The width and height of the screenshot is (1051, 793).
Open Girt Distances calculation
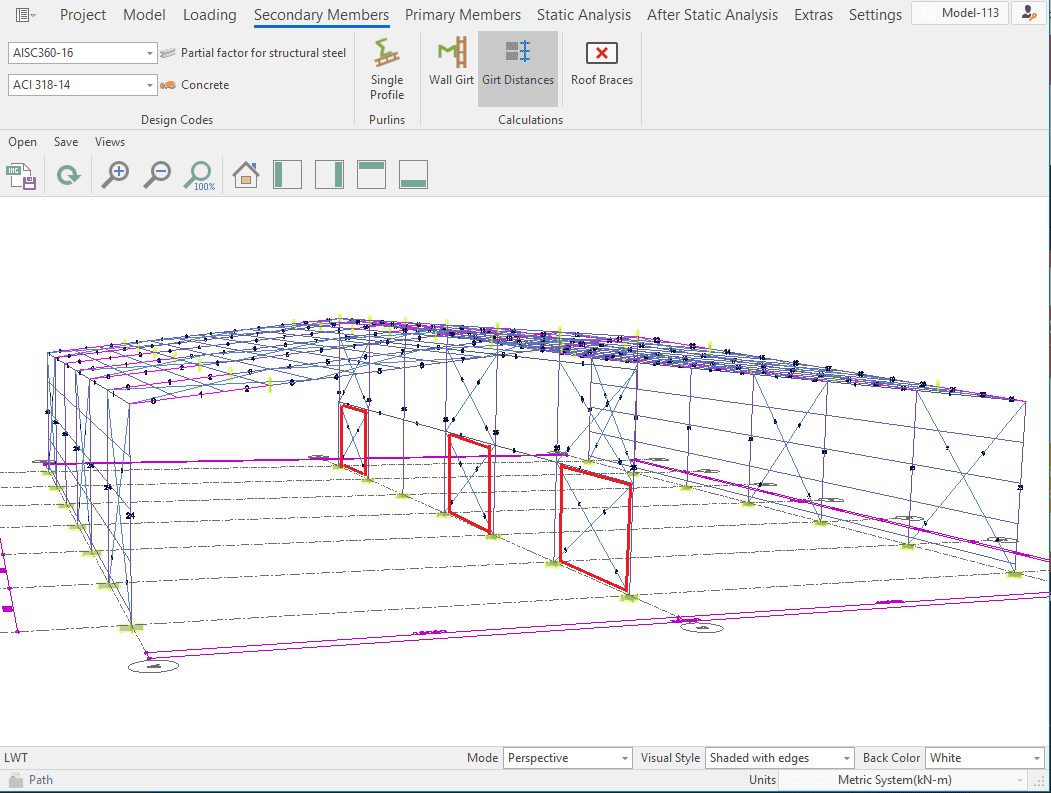pos(518,62)
